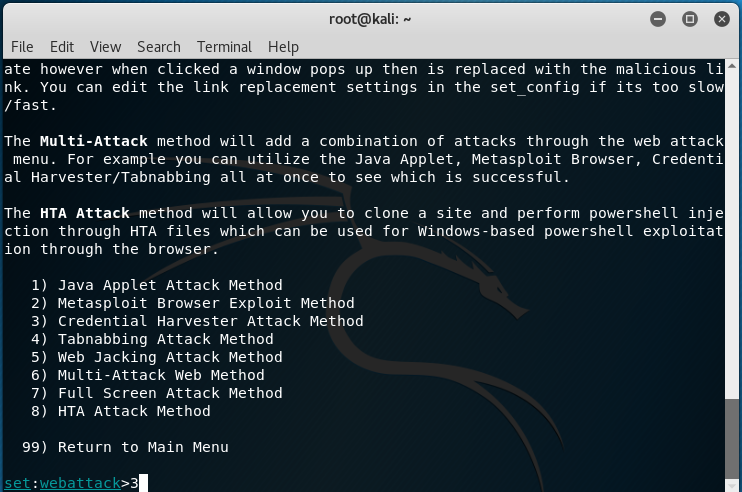Click the vertical scrollbar thumb

(x=732, y=438)
